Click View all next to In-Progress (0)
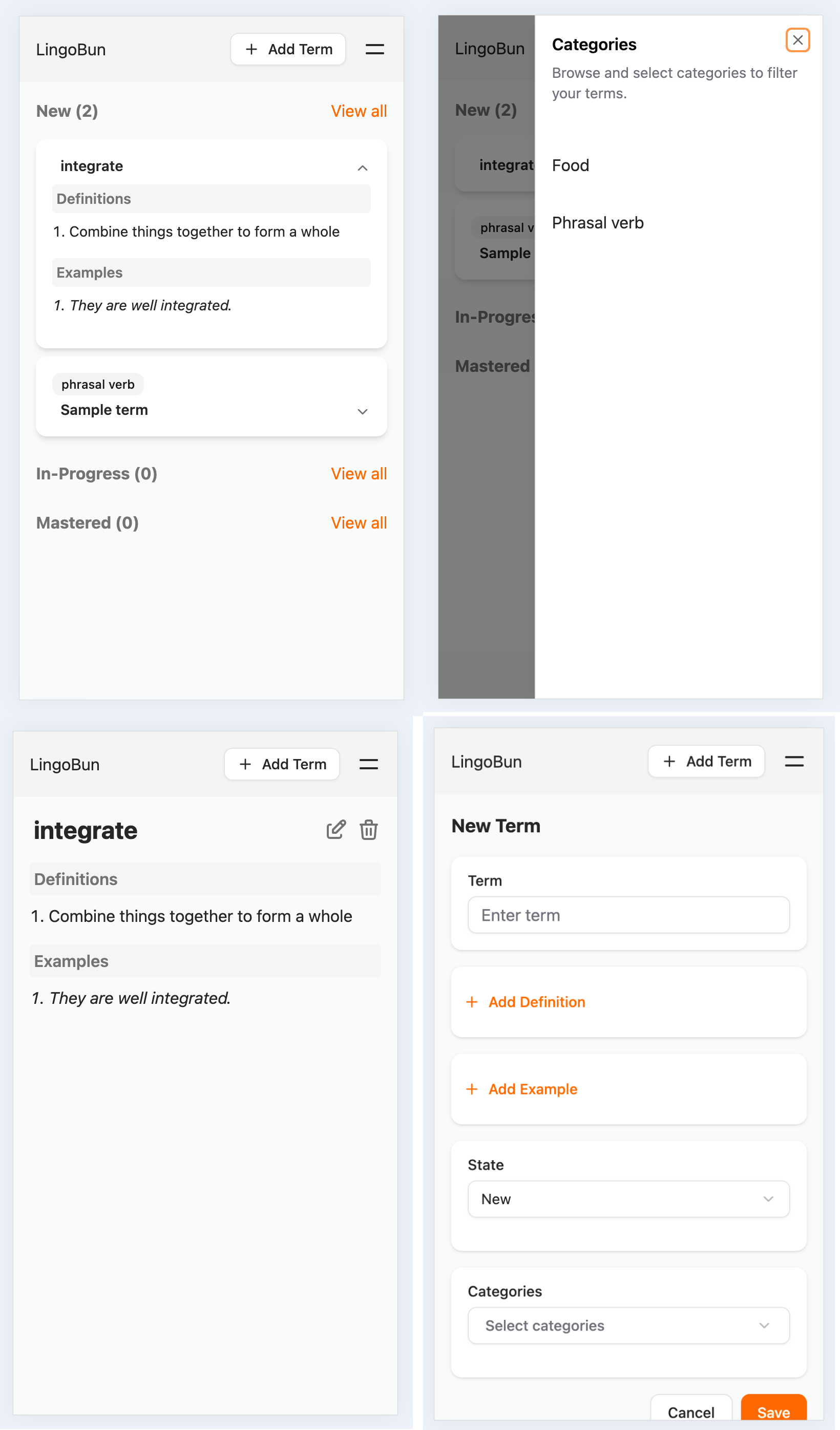This screenshot has height=1430, width=840. pos(359,474)
